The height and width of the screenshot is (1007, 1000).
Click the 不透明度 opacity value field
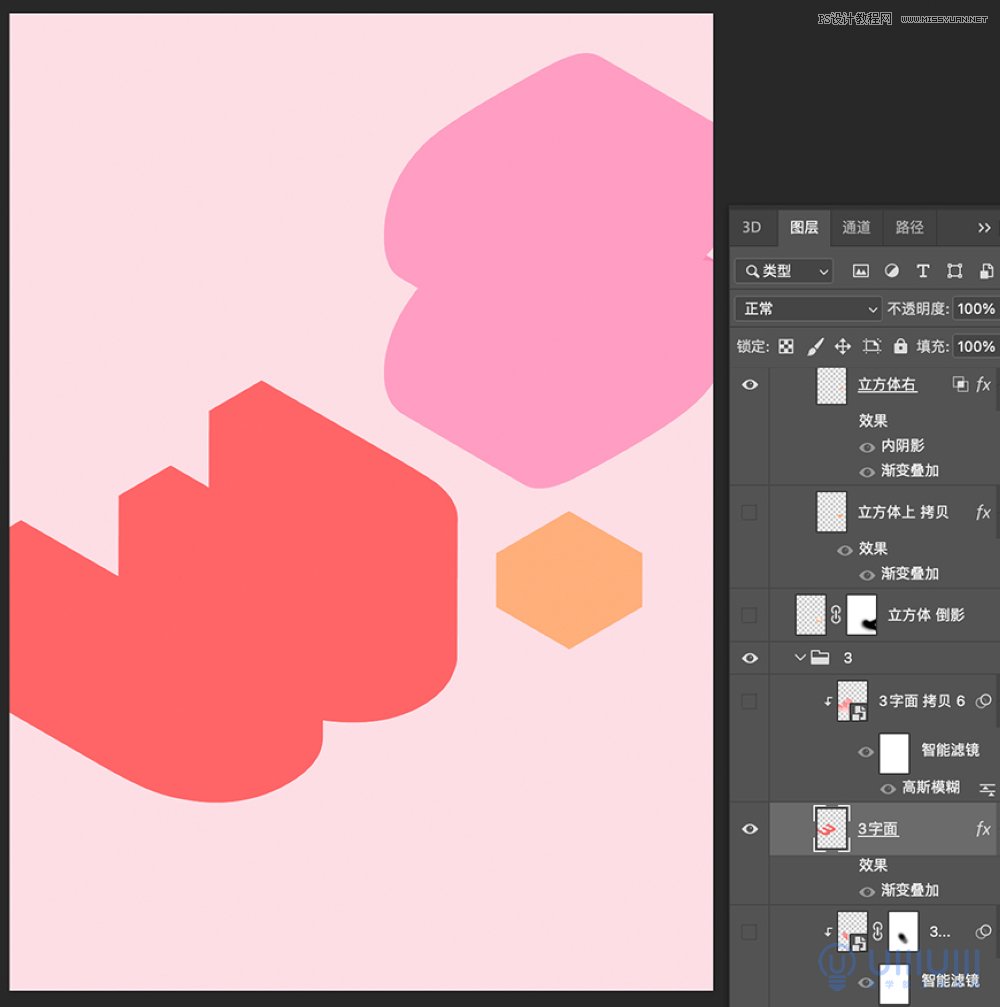pos(975,309)
